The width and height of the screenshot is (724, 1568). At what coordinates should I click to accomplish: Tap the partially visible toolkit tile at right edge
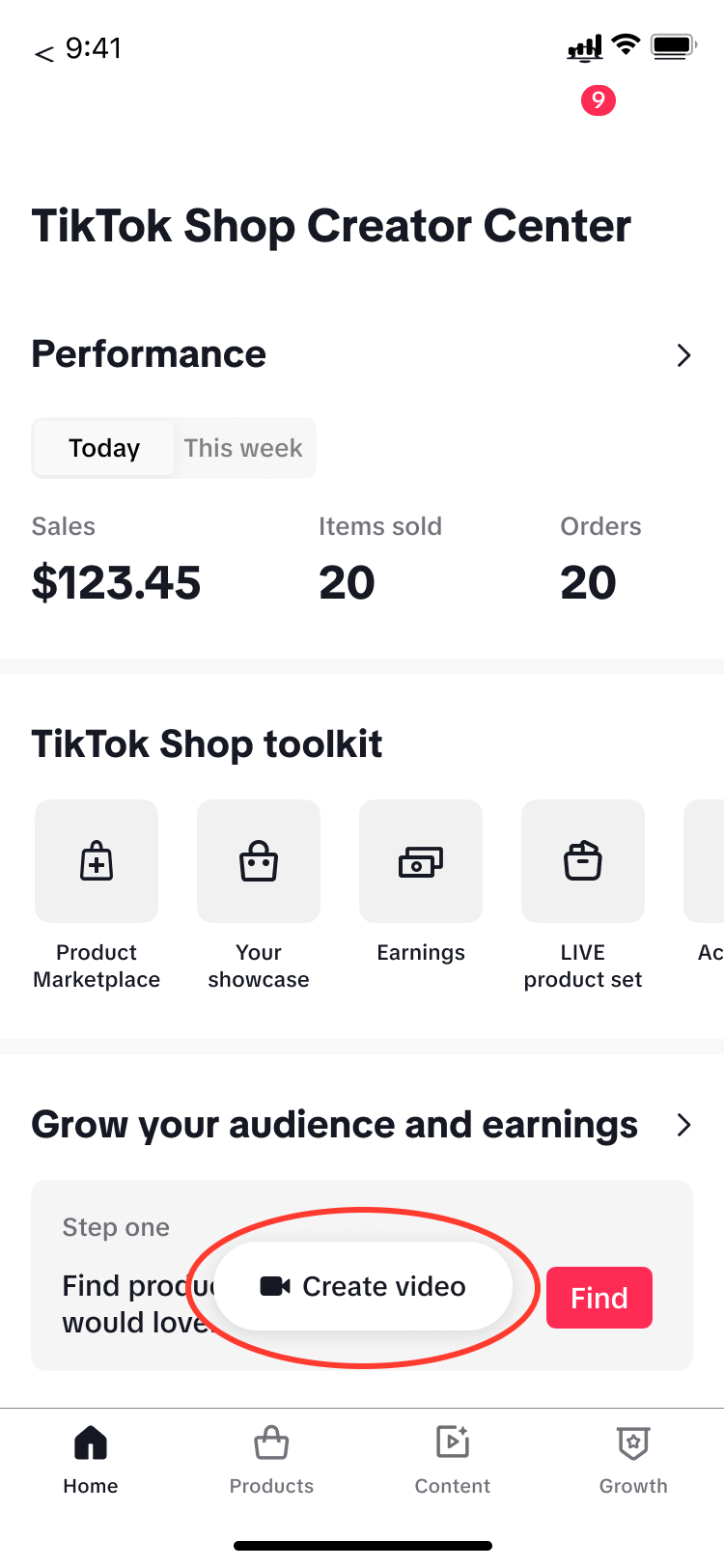click(707, 861)
